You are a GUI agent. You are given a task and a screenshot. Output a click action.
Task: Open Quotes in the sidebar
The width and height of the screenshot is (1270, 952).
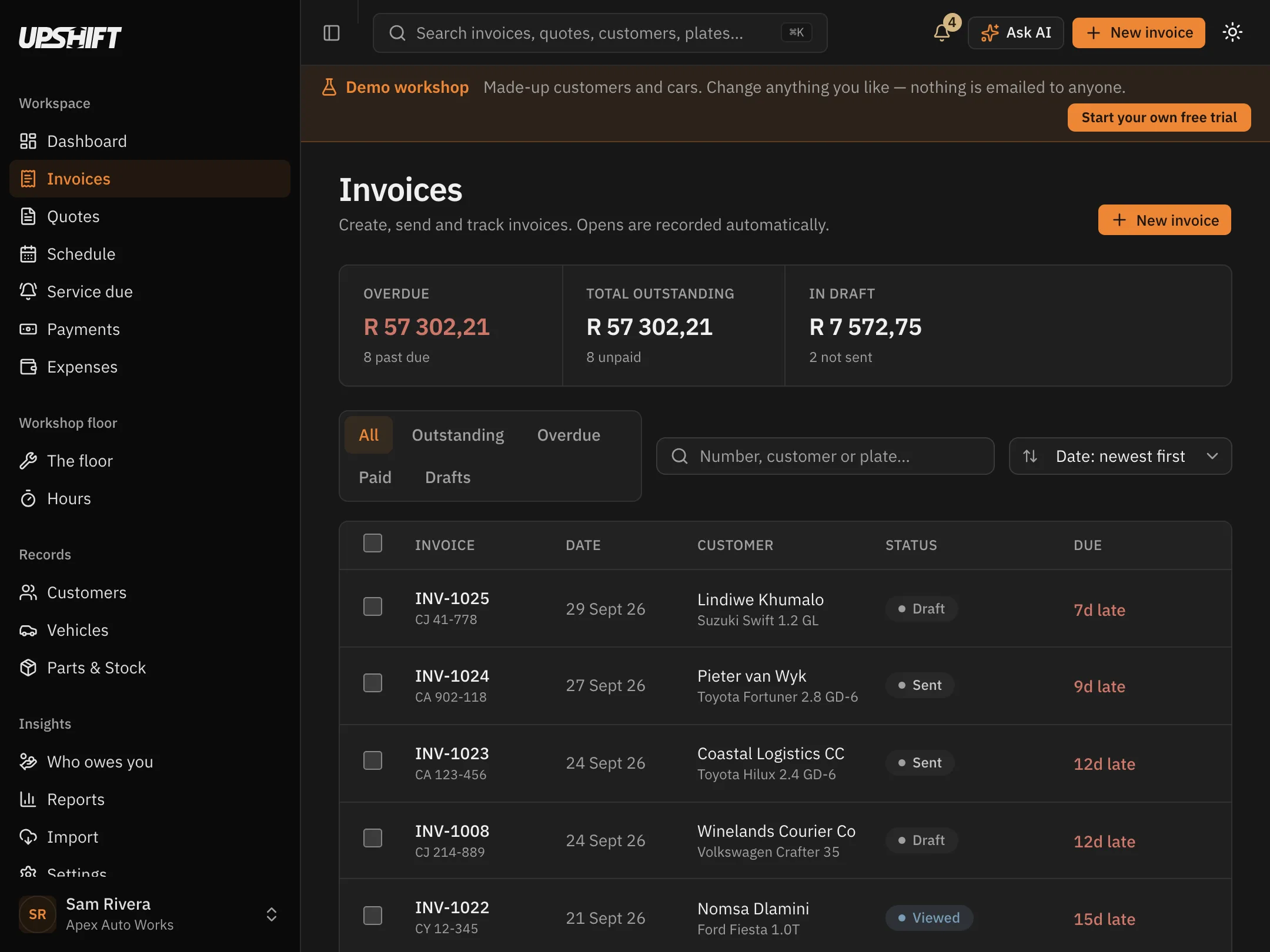[x=150, y=216]
